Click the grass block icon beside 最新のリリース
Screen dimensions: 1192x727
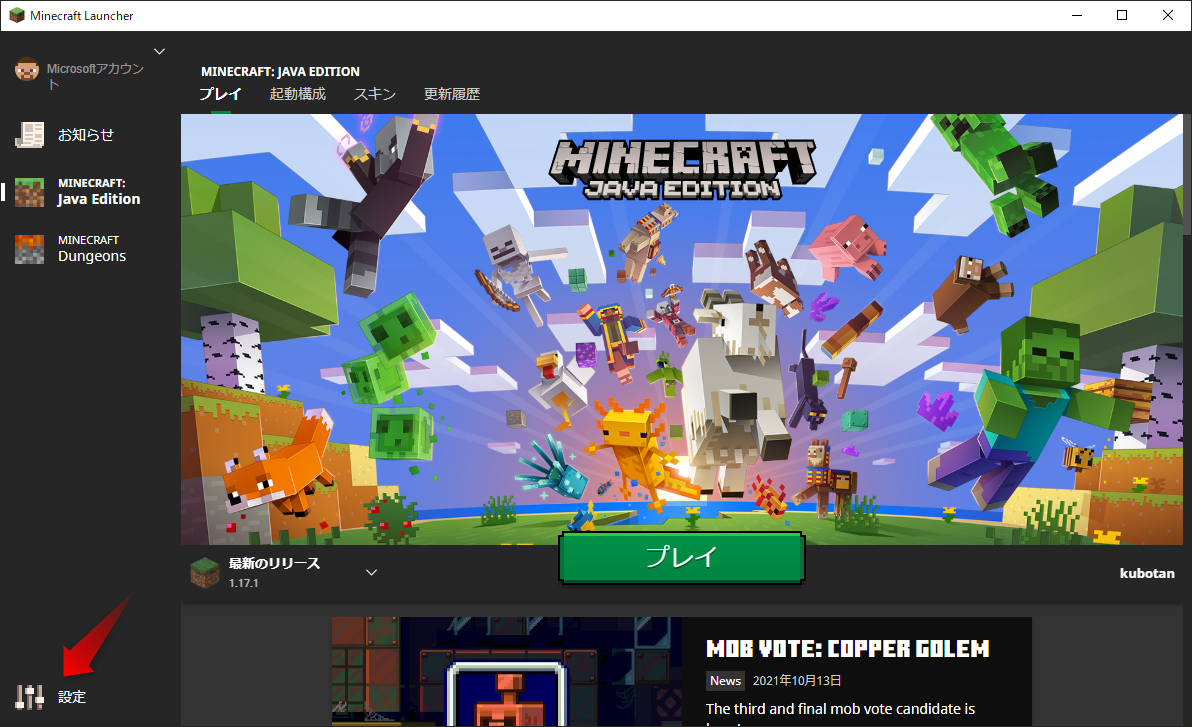point(205,572)
